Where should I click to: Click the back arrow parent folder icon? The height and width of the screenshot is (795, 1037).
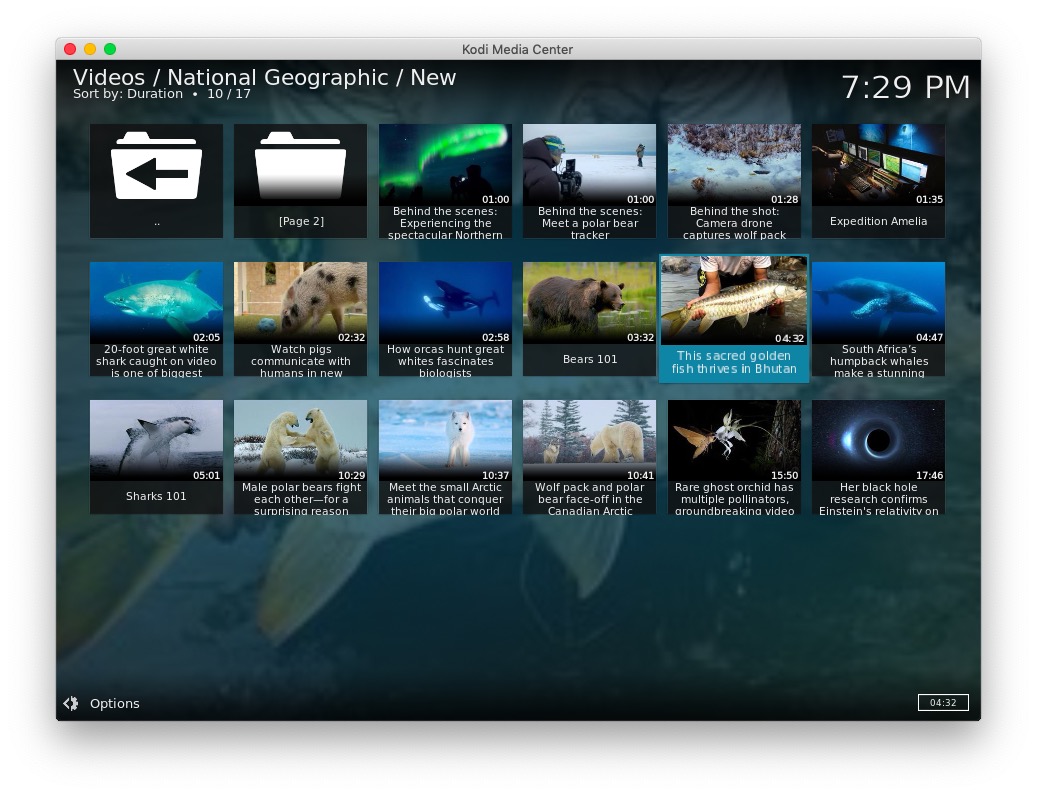(156, 167)
